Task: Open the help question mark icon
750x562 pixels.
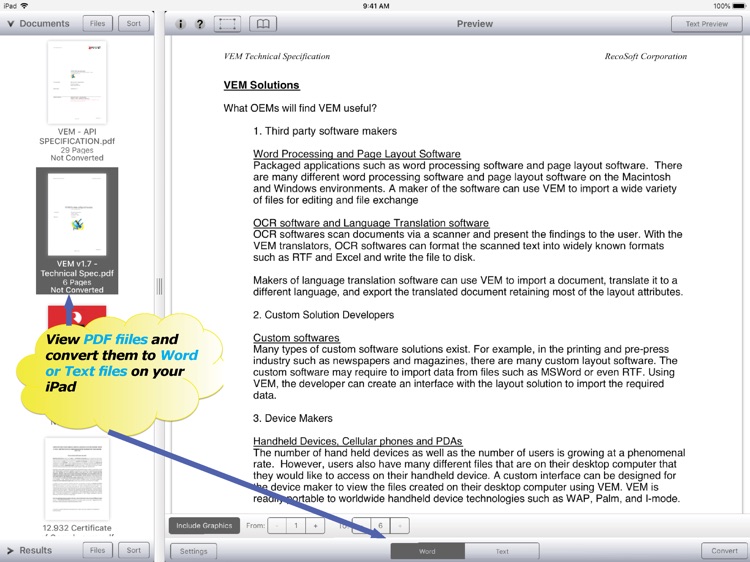Action: point(200,24)
